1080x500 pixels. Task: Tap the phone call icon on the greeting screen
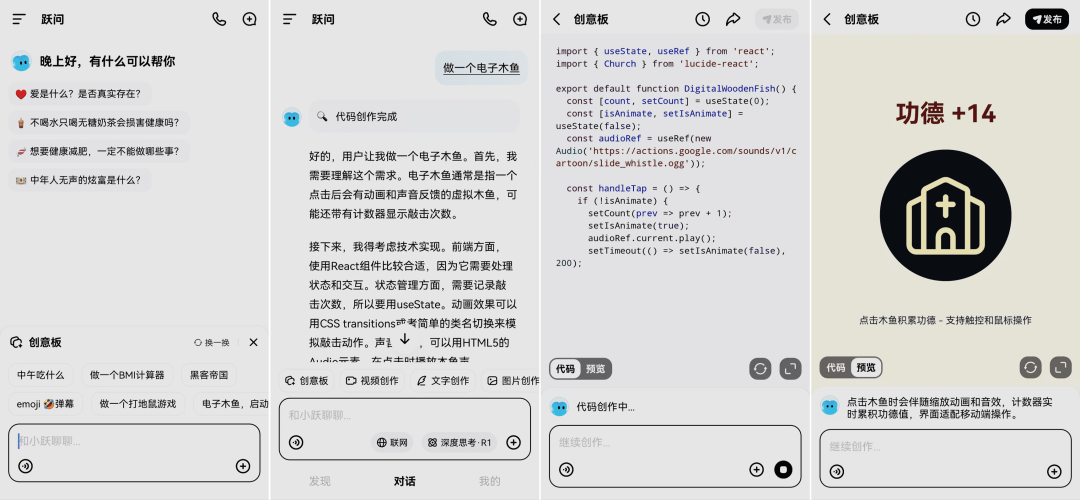pyautogui.click(x=219, y=19)
